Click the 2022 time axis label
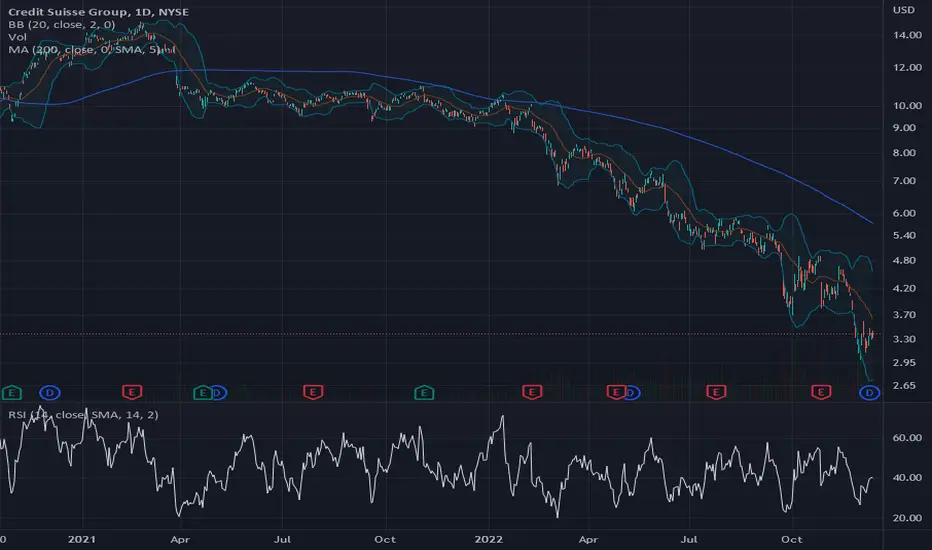Viewport: 932px width, 550px height. [488, 539]
